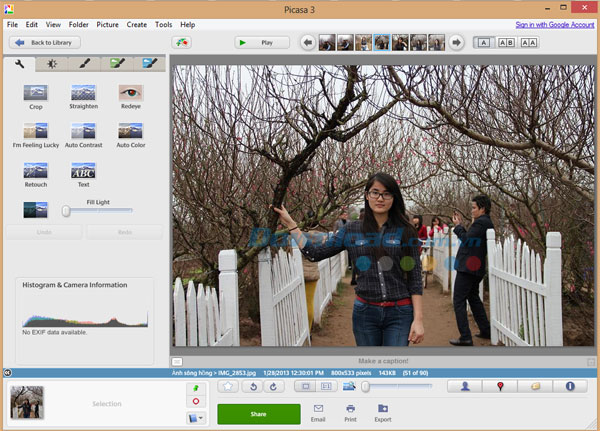This screenshot has width=600, height=431.
Task: Open the add-to-album dropdown in tray
Action: (196, 417)
